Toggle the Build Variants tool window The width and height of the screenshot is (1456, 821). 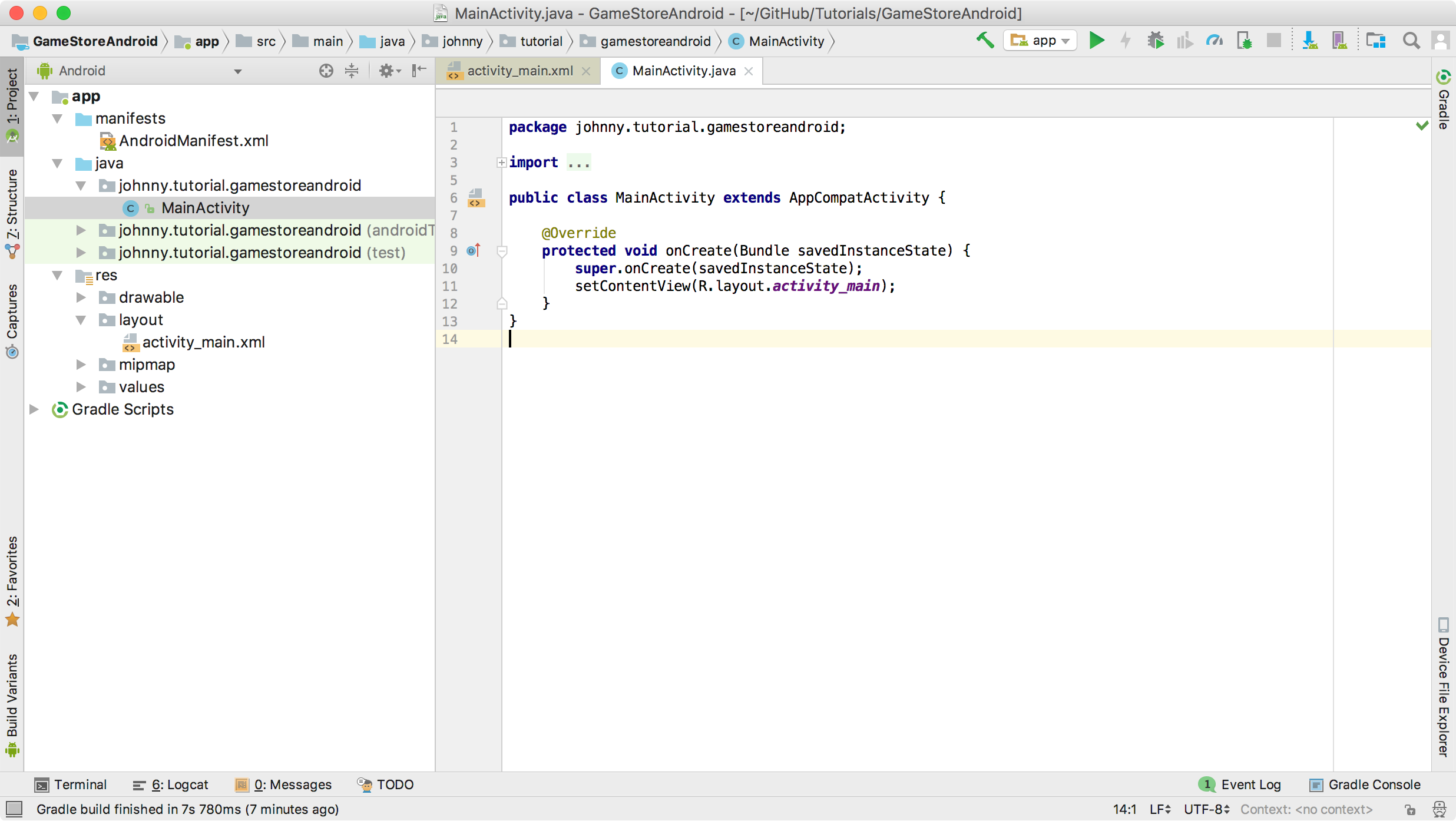click(12, 706)
